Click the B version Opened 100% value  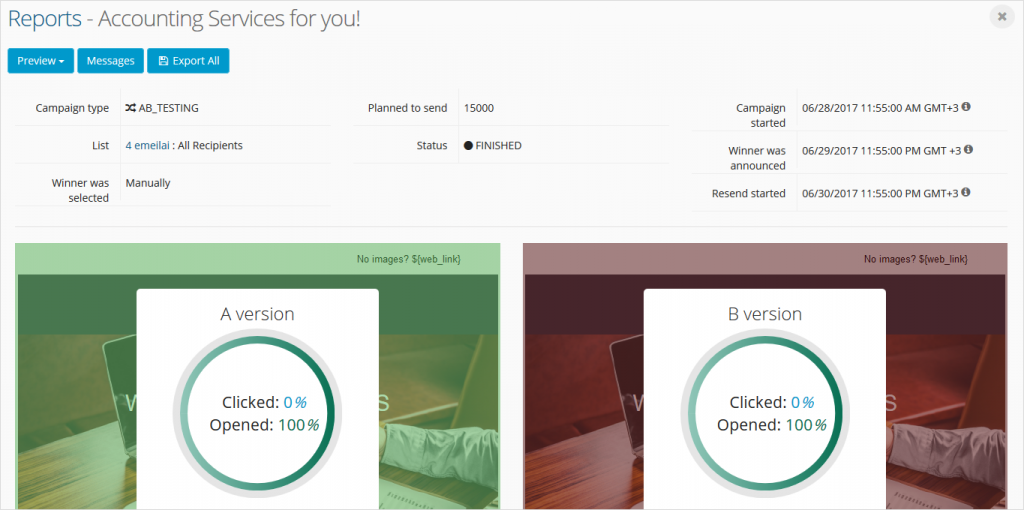(x=806, y=425)
